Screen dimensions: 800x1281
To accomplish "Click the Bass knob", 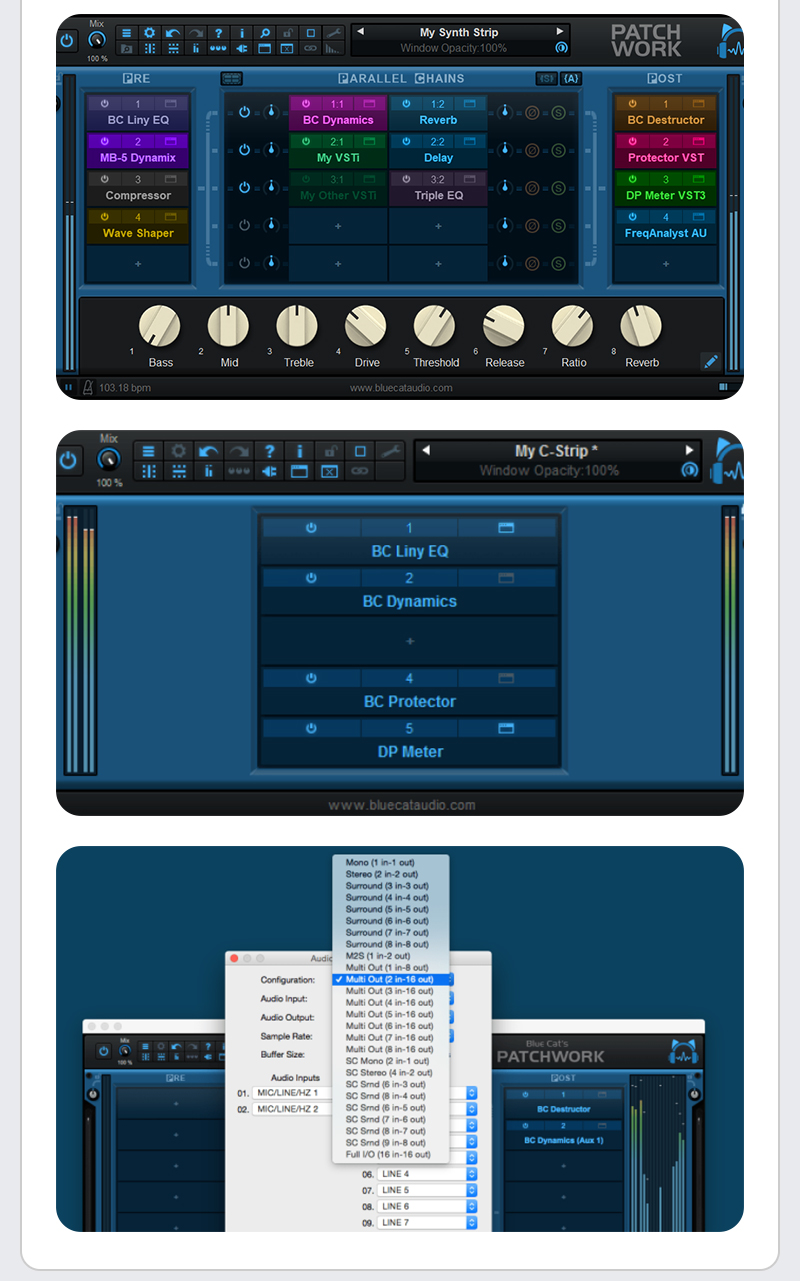I will (x=160, y=326).
